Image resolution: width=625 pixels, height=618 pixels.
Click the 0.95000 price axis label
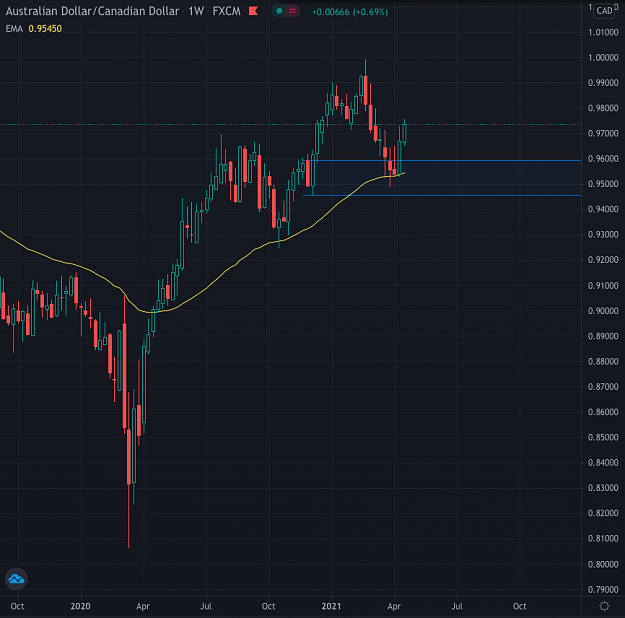603,184
